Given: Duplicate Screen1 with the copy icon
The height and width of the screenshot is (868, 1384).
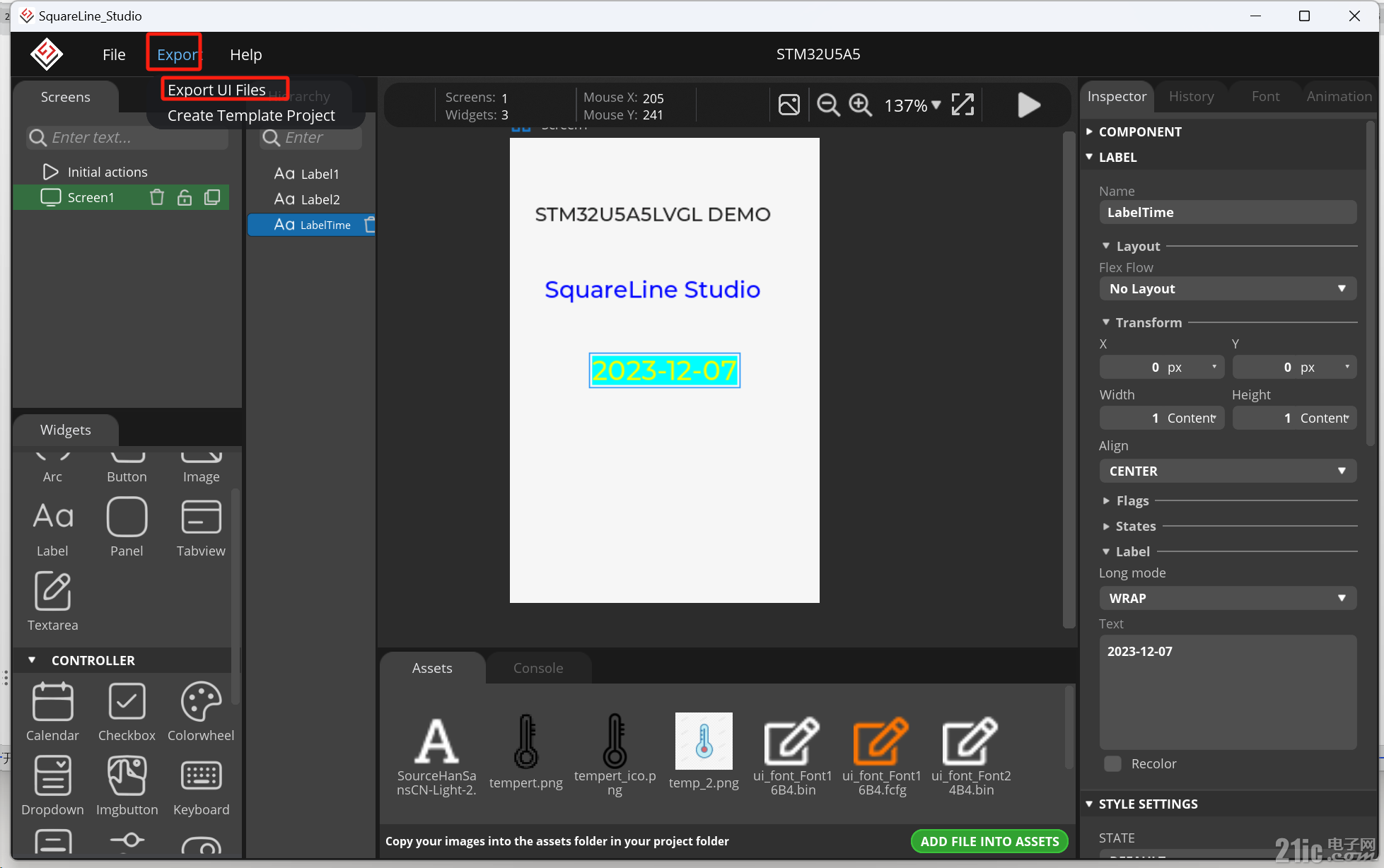Looking at the screenshot, I should point(212,197).
